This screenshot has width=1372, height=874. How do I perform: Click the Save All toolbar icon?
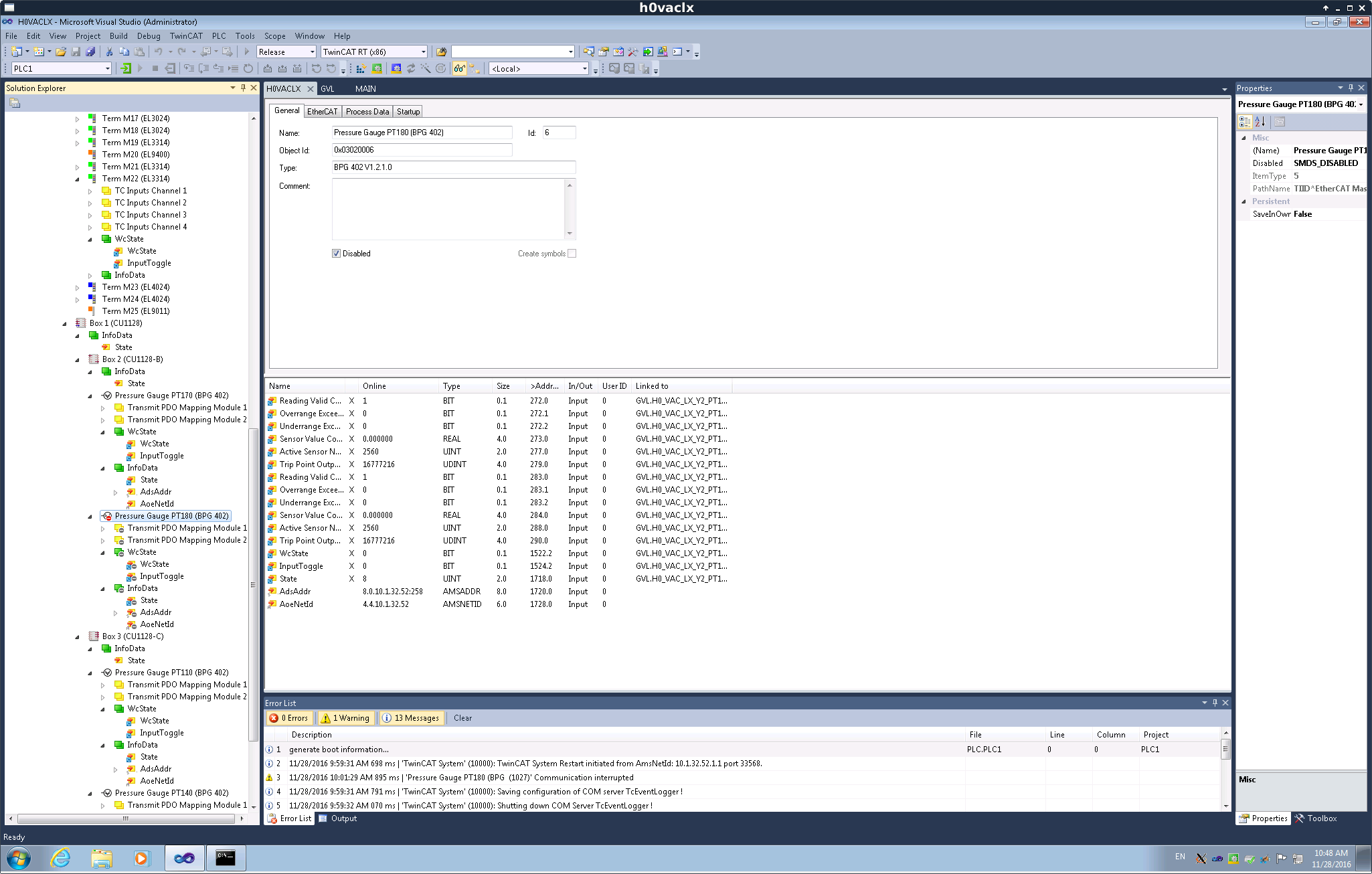pyautogui.click(x=90, y=52)
